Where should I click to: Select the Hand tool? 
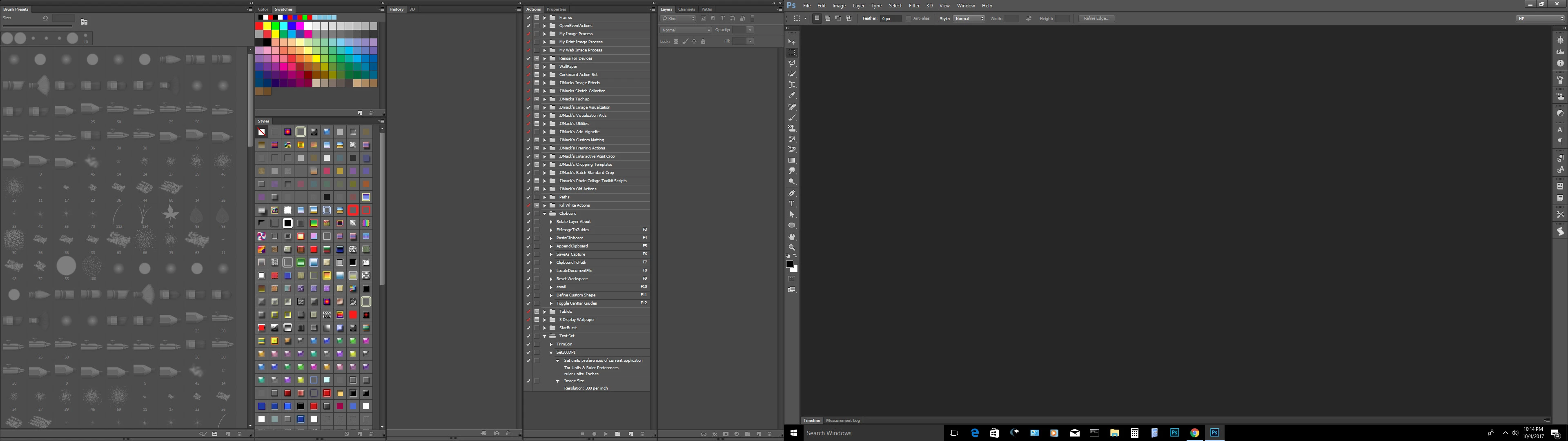(x=792, y=237)
